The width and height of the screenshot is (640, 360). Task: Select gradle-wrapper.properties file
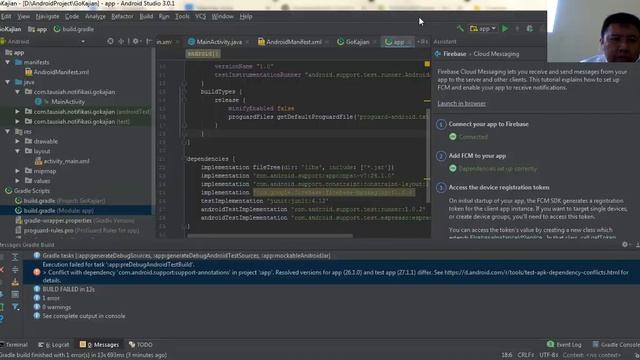click(75, 220)
